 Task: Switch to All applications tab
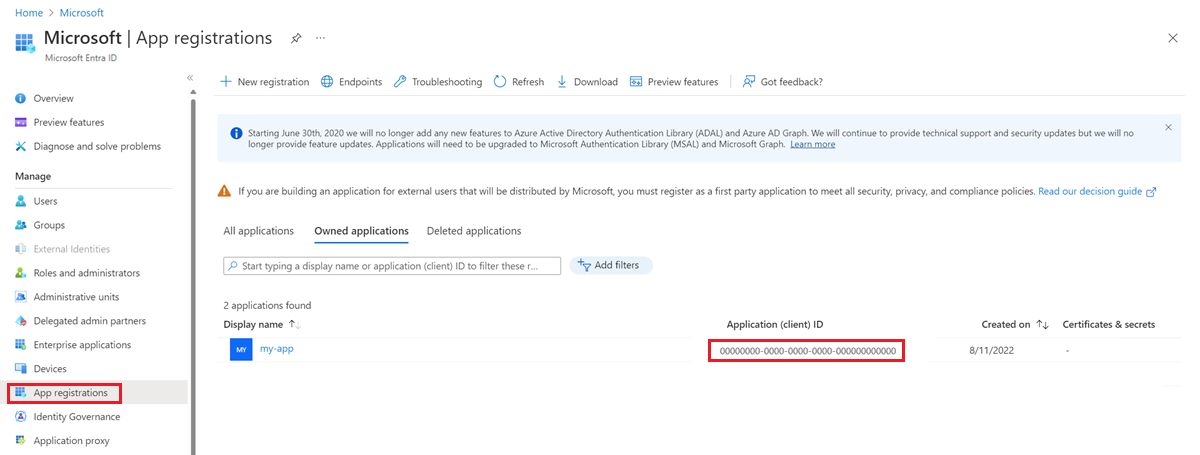click(x=259, y=231)
